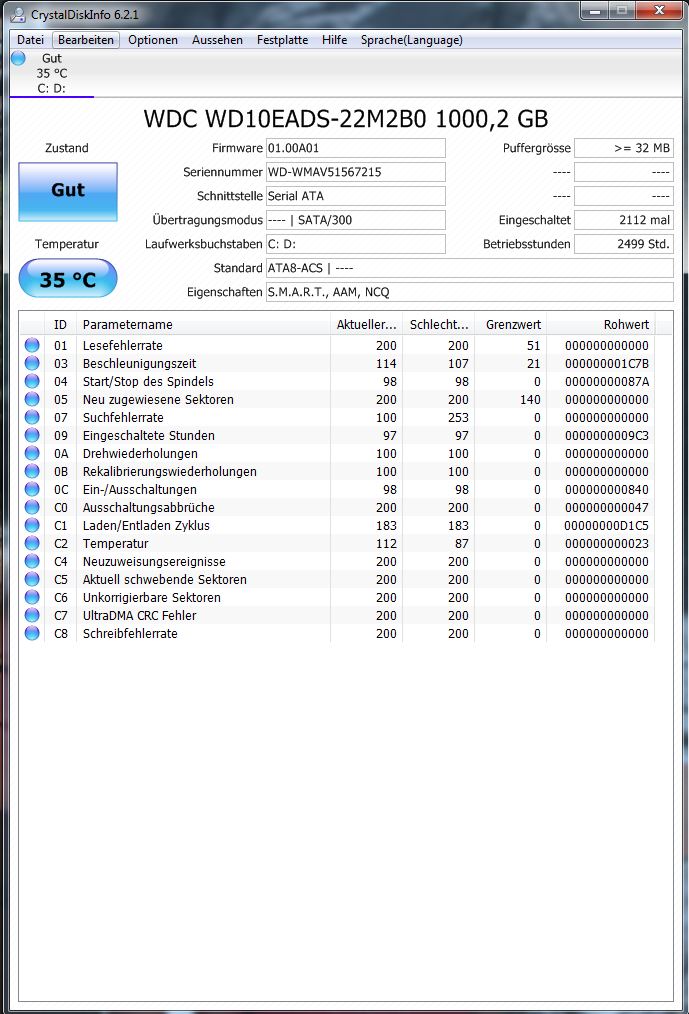Click raw value 0000000009C3
The image size is (689, 1014).
[x=607, y=435]
